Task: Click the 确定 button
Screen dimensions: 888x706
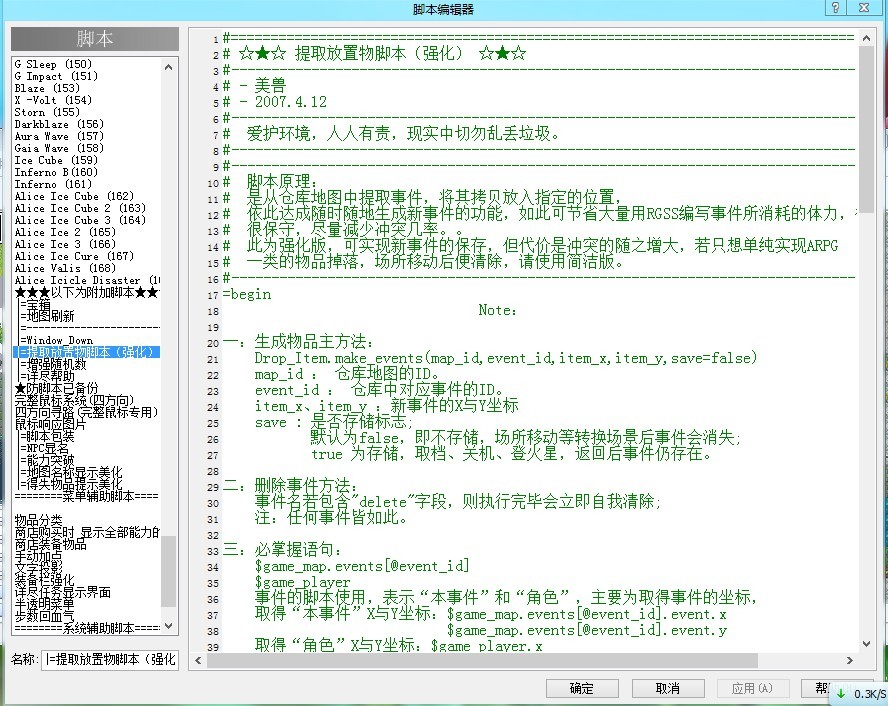Action: click(582, 688)
